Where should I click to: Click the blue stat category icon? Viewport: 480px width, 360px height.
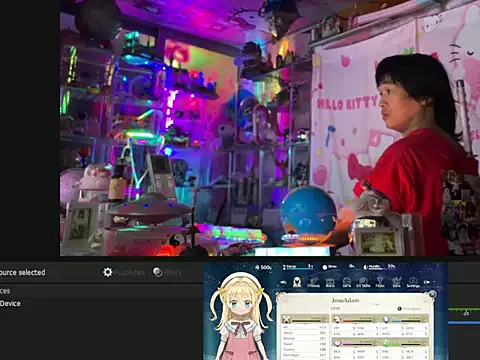pyautogui.click(x=386, y=319)
